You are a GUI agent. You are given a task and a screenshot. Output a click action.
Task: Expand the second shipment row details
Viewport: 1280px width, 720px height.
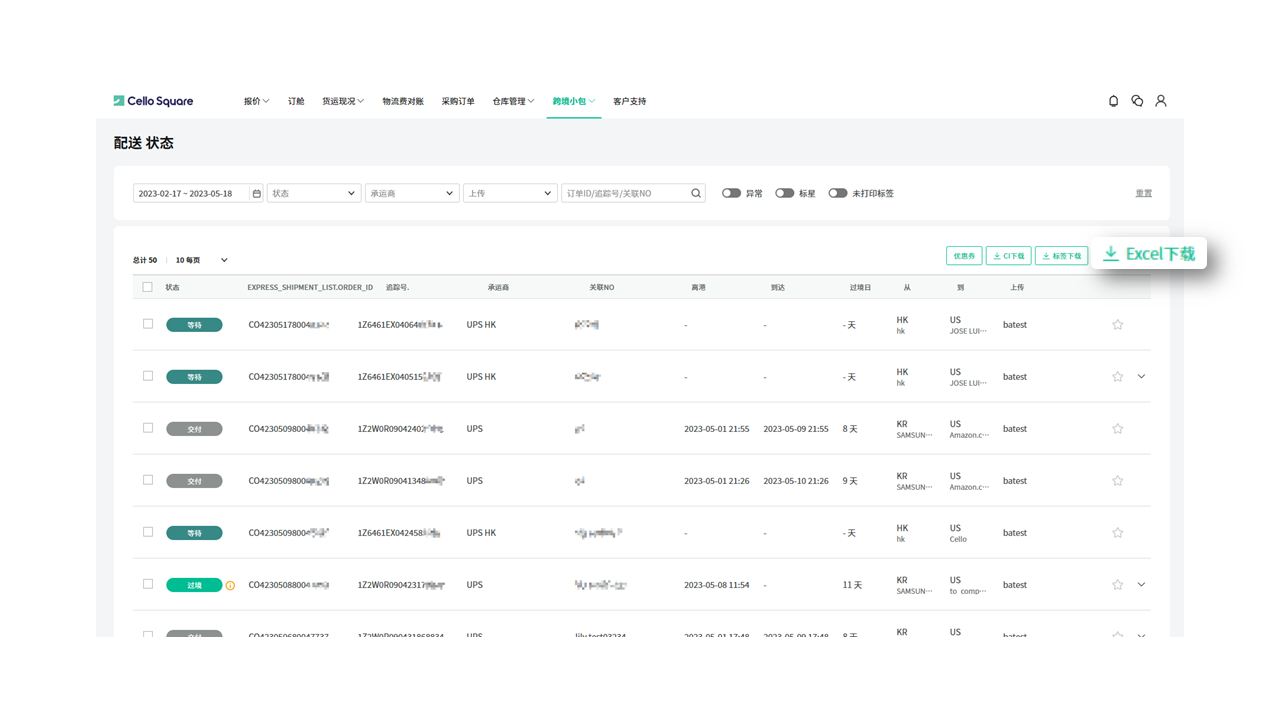[x=1141, y=377]
